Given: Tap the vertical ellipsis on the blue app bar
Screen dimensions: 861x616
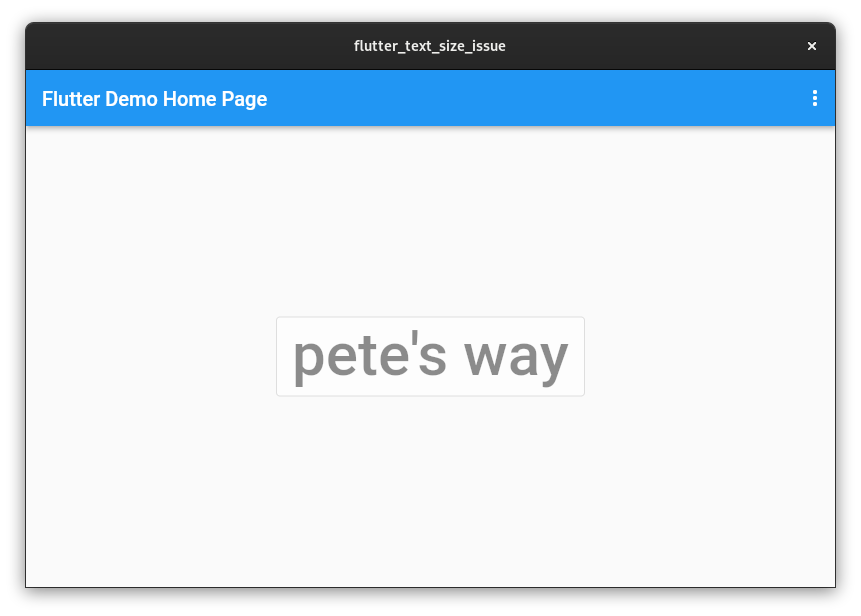Looking at the screenshot, I should click(x=815, y=98).
